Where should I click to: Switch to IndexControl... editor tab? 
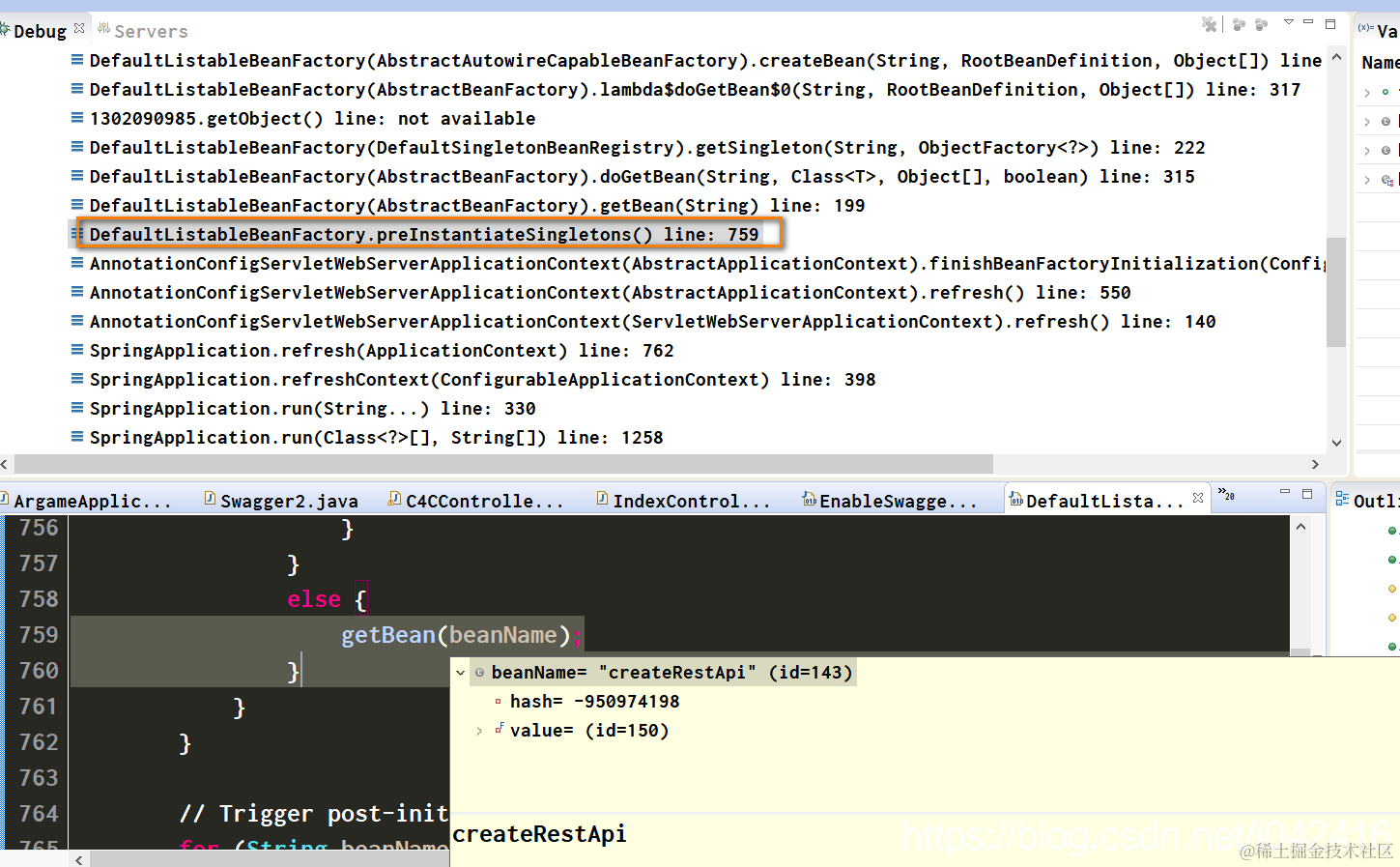click(683, 501)
